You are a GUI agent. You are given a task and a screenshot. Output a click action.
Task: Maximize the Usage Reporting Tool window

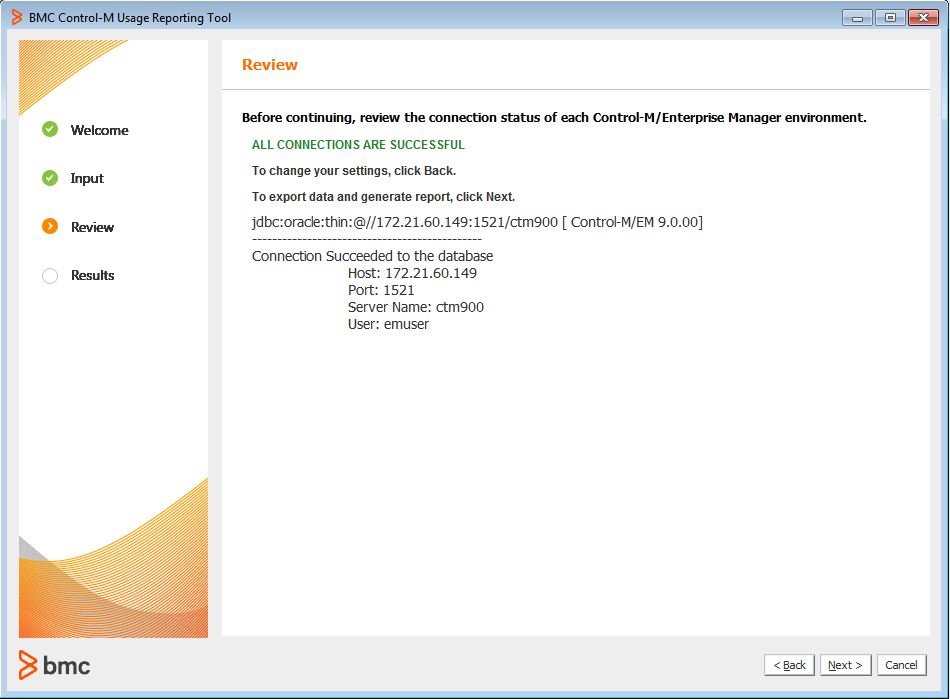(x=890, y=18)
